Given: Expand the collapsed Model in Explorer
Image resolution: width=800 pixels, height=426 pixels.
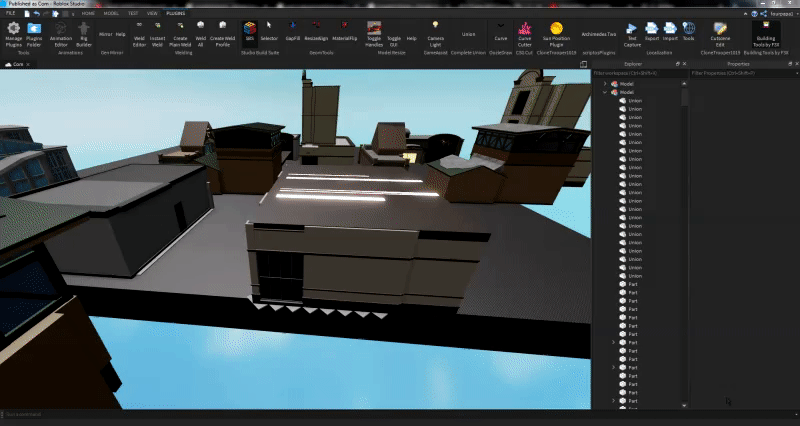Looking at the screenshot, I should (605, 84).
